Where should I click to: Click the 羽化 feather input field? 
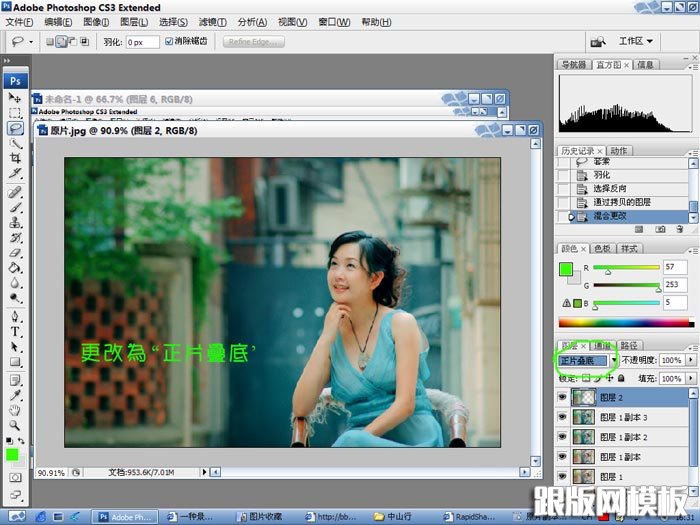(x=142, y=42)
